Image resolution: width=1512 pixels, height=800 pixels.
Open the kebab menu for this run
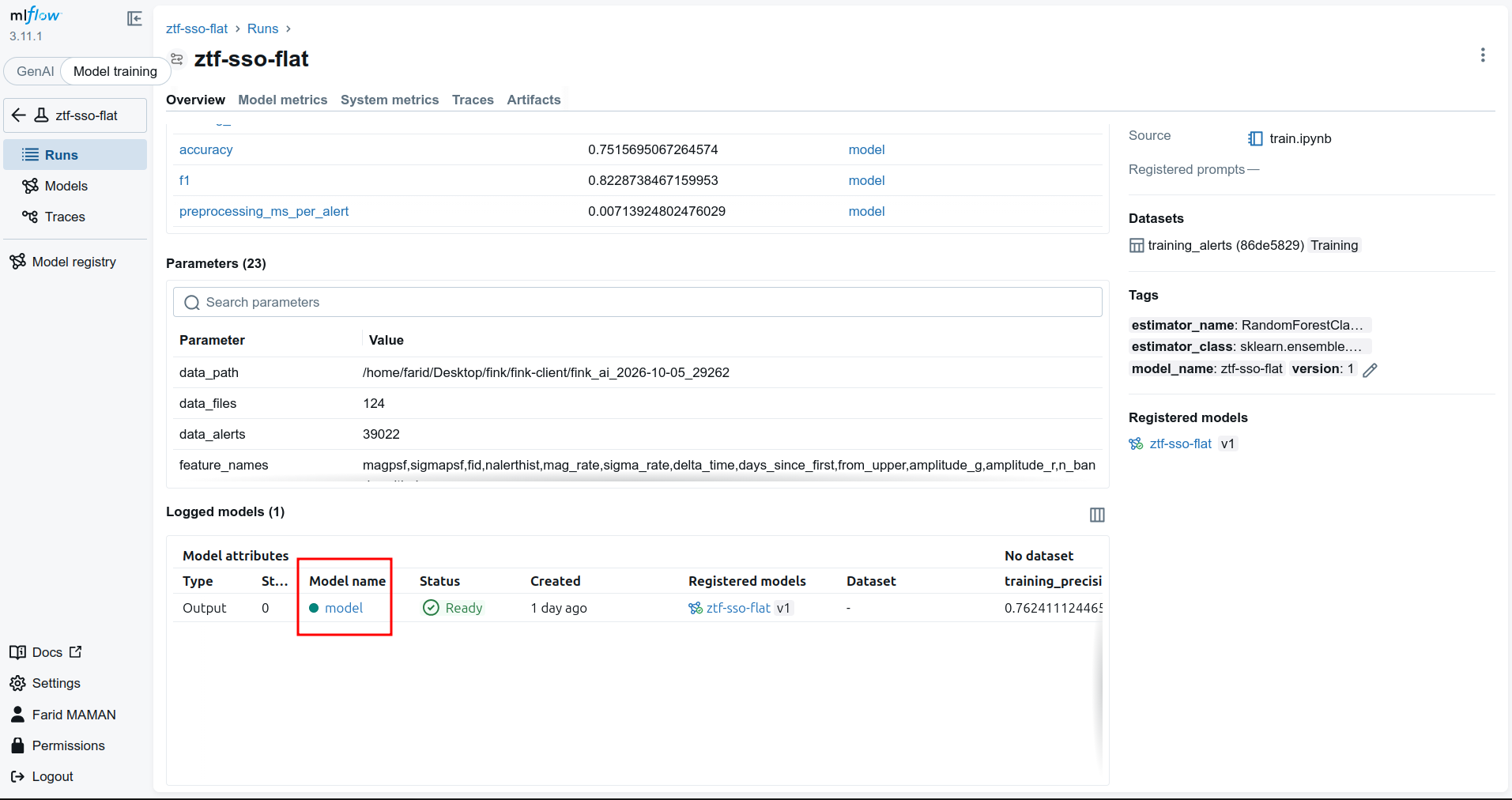(1482, 55)
